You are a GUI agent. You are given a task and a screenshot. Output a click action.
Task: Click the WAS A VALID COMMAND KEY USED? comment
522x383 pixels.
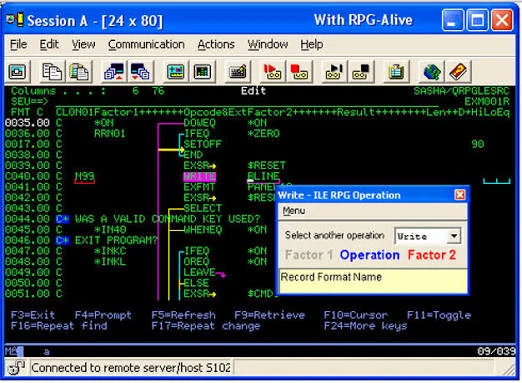[167, 219]
